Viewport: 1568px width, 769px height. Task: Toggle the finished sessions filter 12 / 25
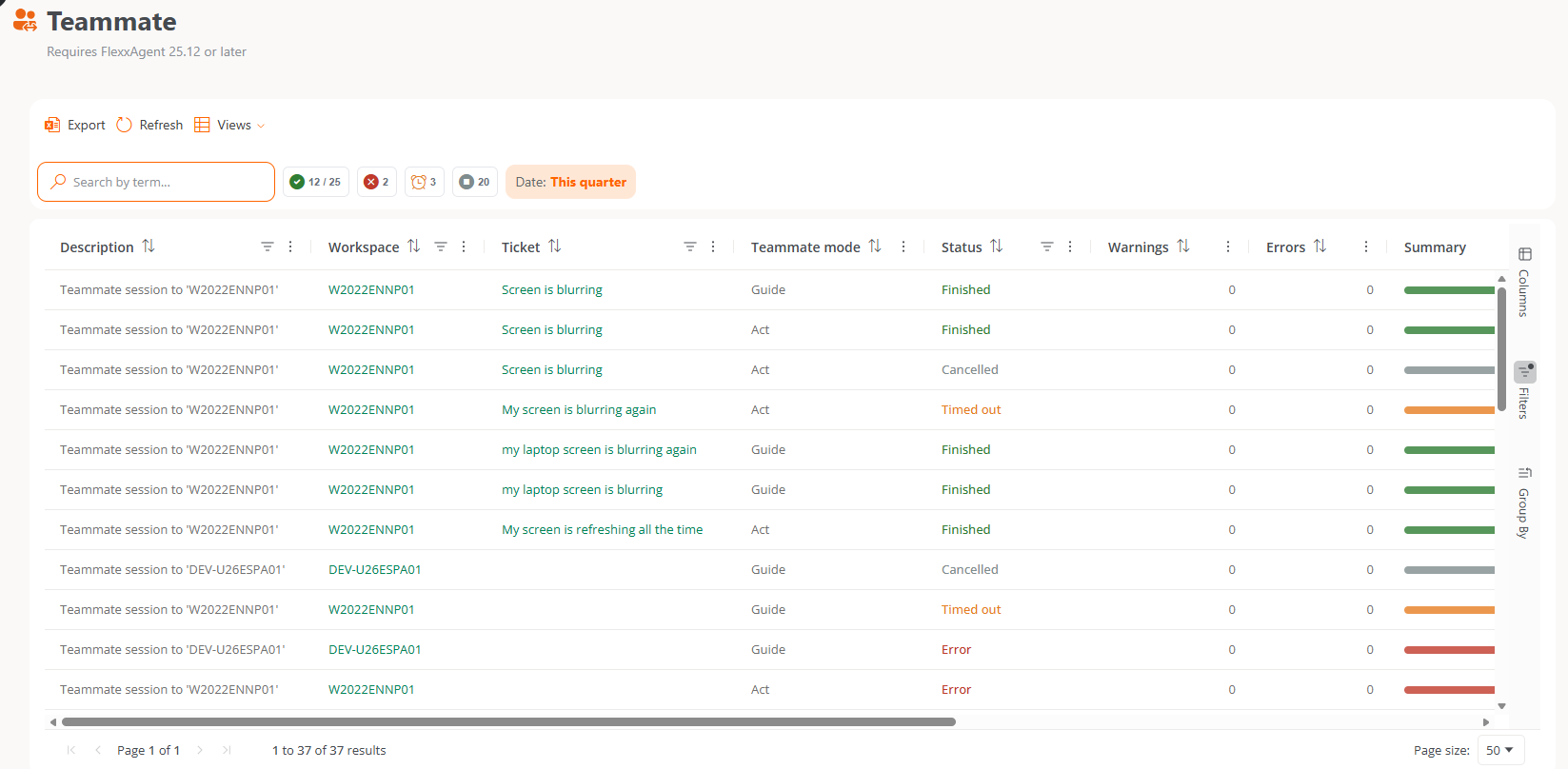tap(316, 182)
